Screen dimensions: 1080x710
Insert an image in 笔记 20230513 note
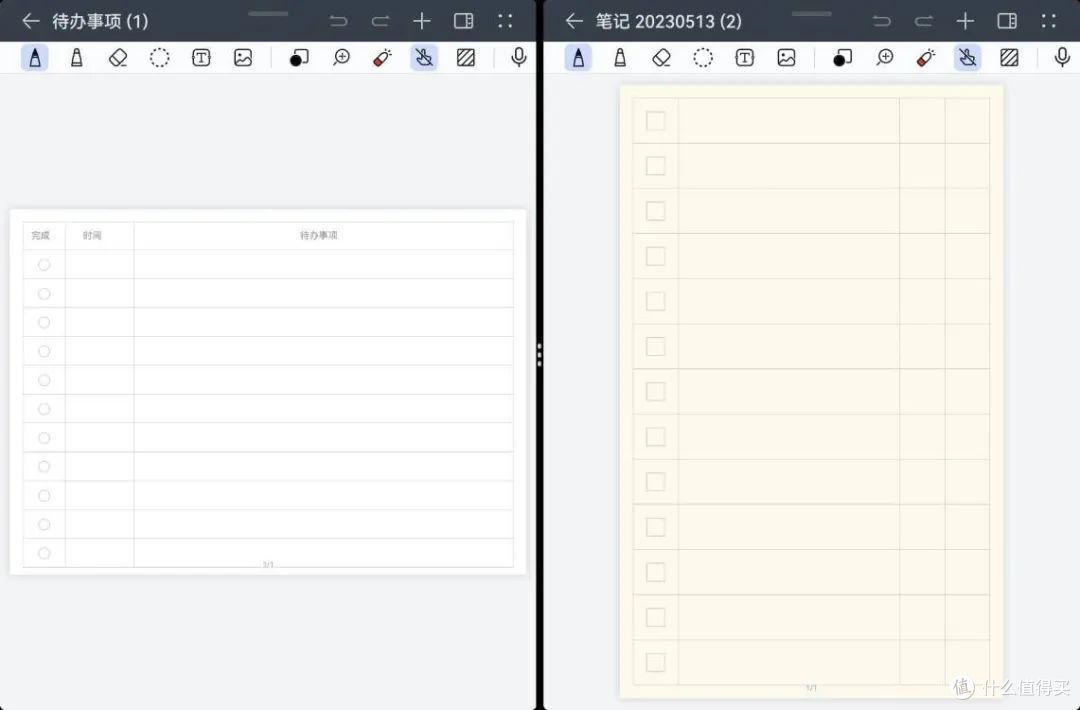point(787,58)
